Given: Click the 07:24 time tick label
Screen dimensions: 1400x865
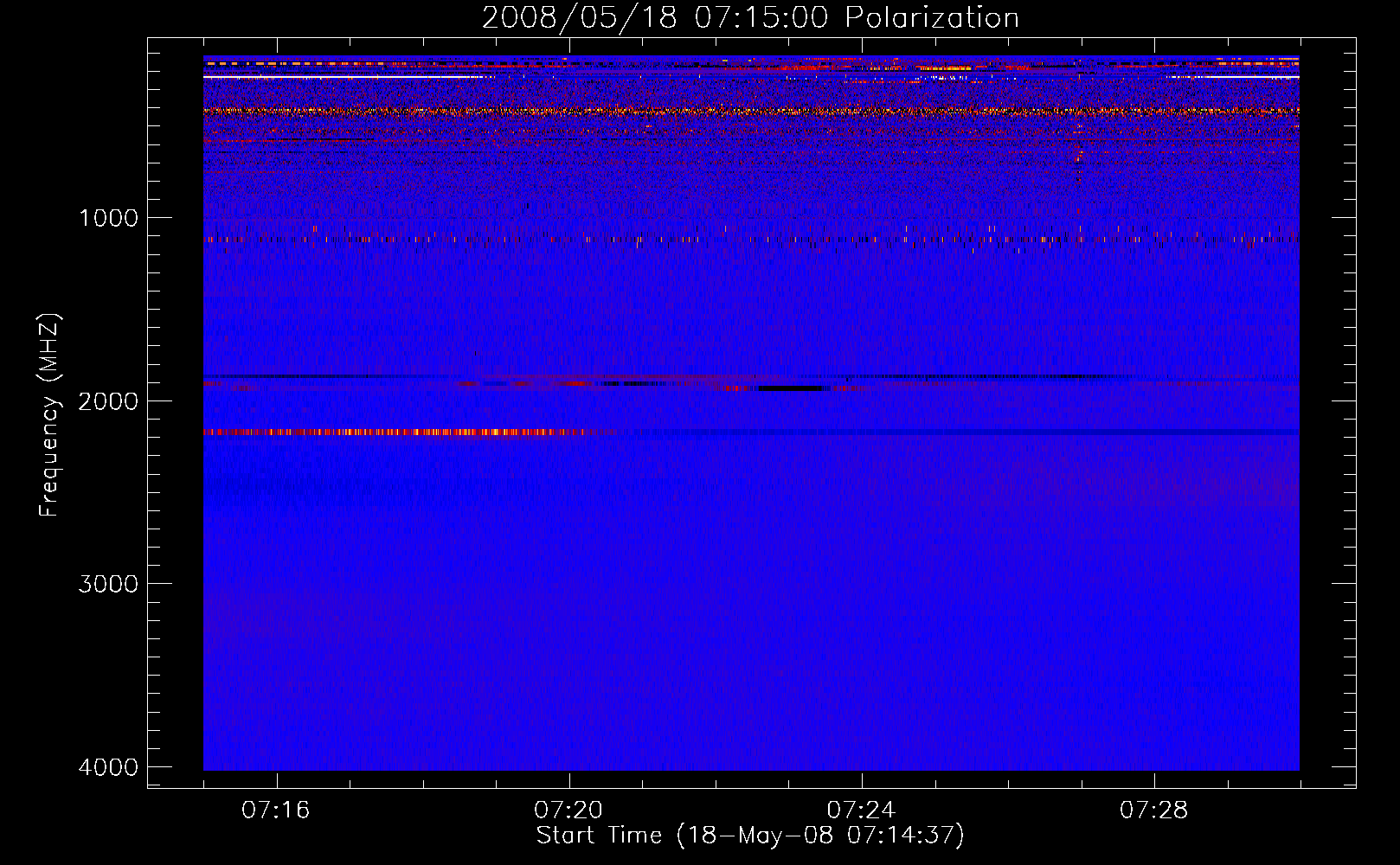Looking at the screenshot, I should 861,810.
